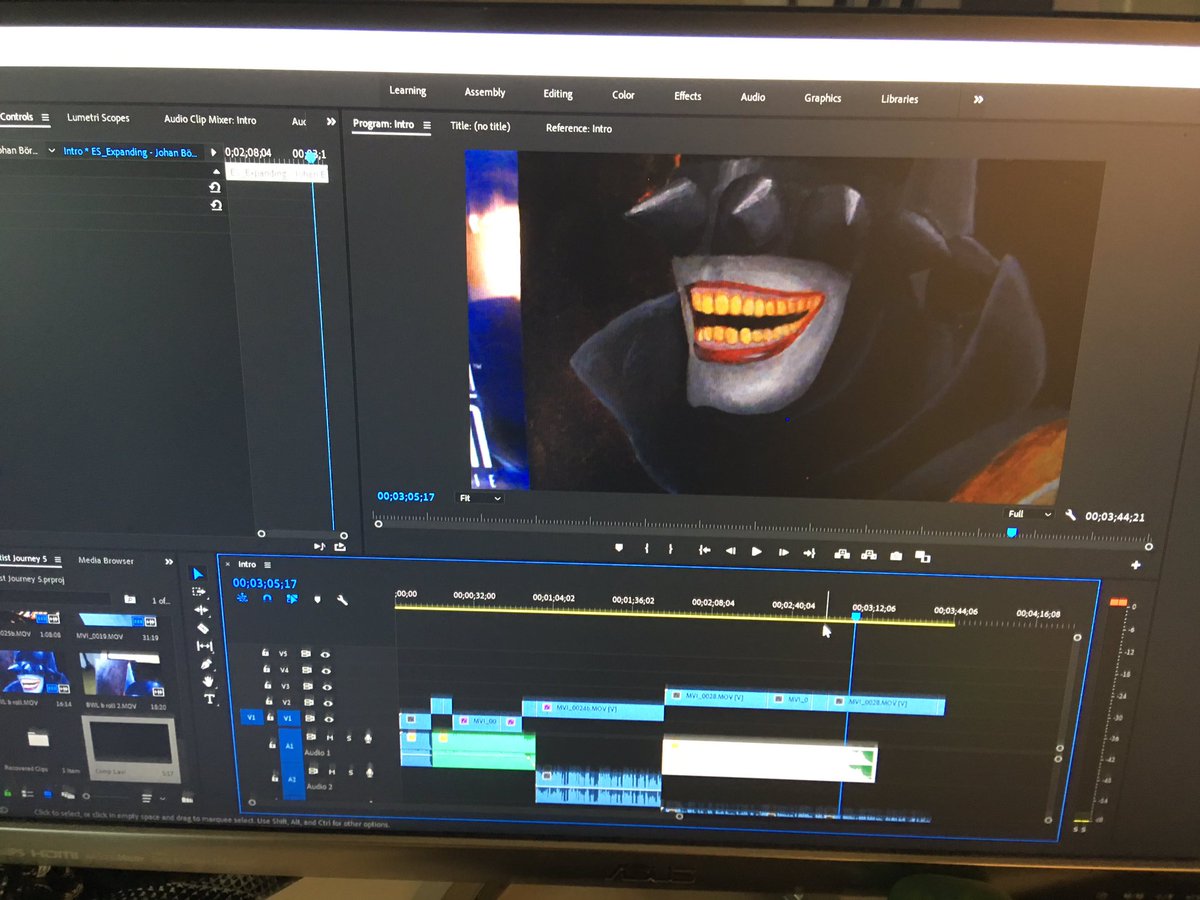This screenshot has height=900, width=1200.
Task: Select the Pen tool
Action: [207, 664]
